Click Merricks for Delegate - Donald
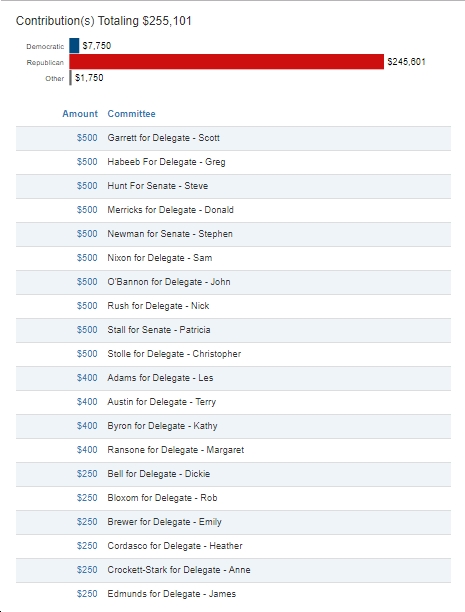 pyautogui.click(x=171, y=210)
